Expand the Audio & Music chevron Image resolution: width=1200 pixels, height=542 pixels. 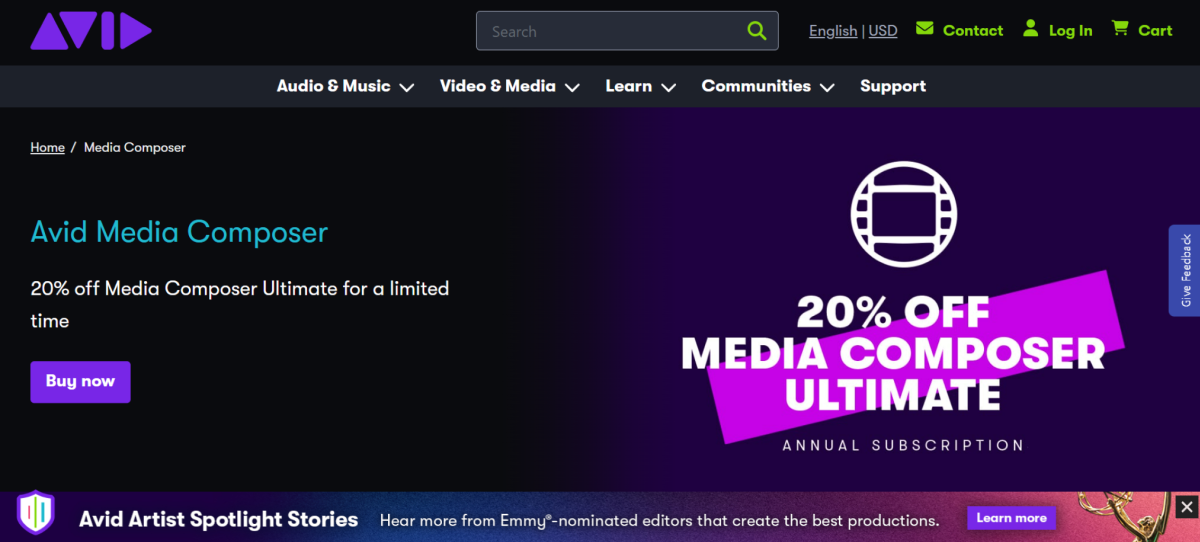[407, 88]
